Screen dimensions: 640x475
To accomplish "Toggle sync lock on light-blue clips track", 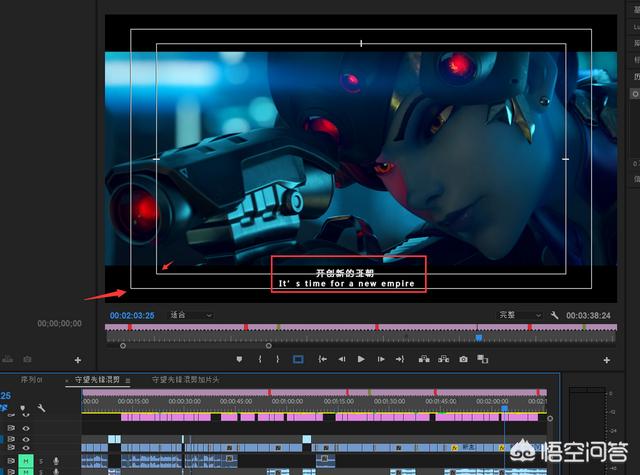I will coord(11,439).
